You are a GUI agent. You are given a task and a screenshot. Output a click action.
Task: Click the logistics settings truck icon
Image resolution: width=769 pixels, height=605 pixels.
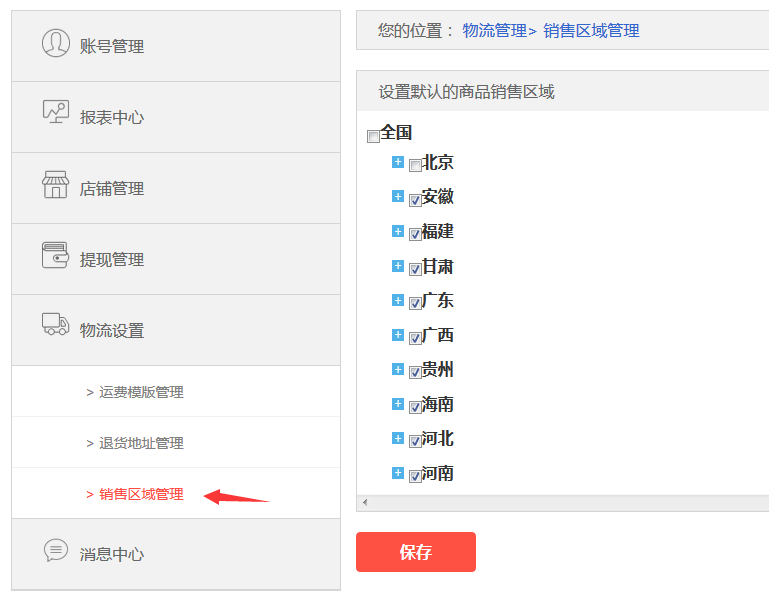click(x=55, y=324)
